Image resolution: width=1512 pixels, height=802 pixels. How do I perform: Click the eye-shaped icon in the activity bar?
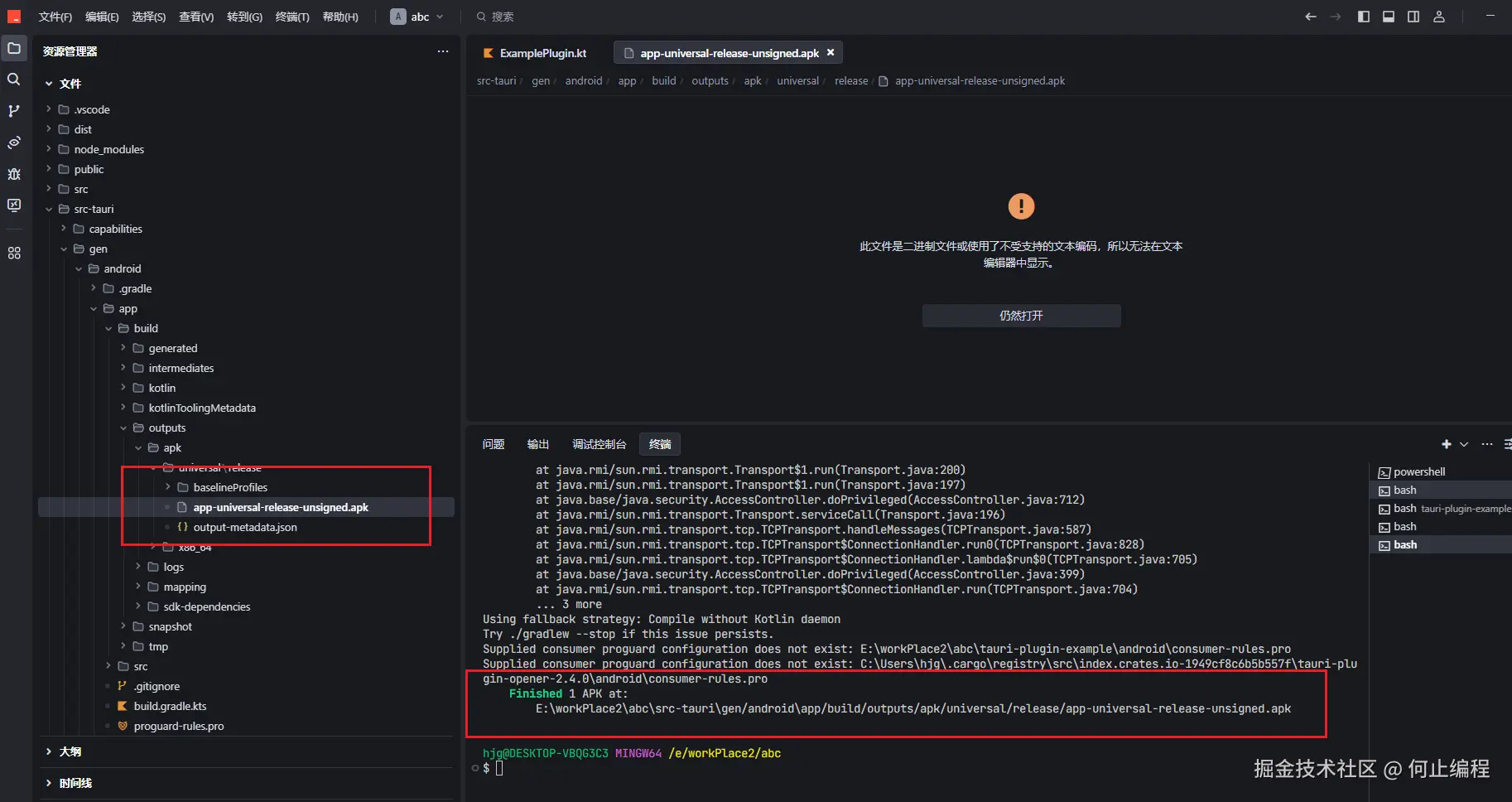click(14, 143)
